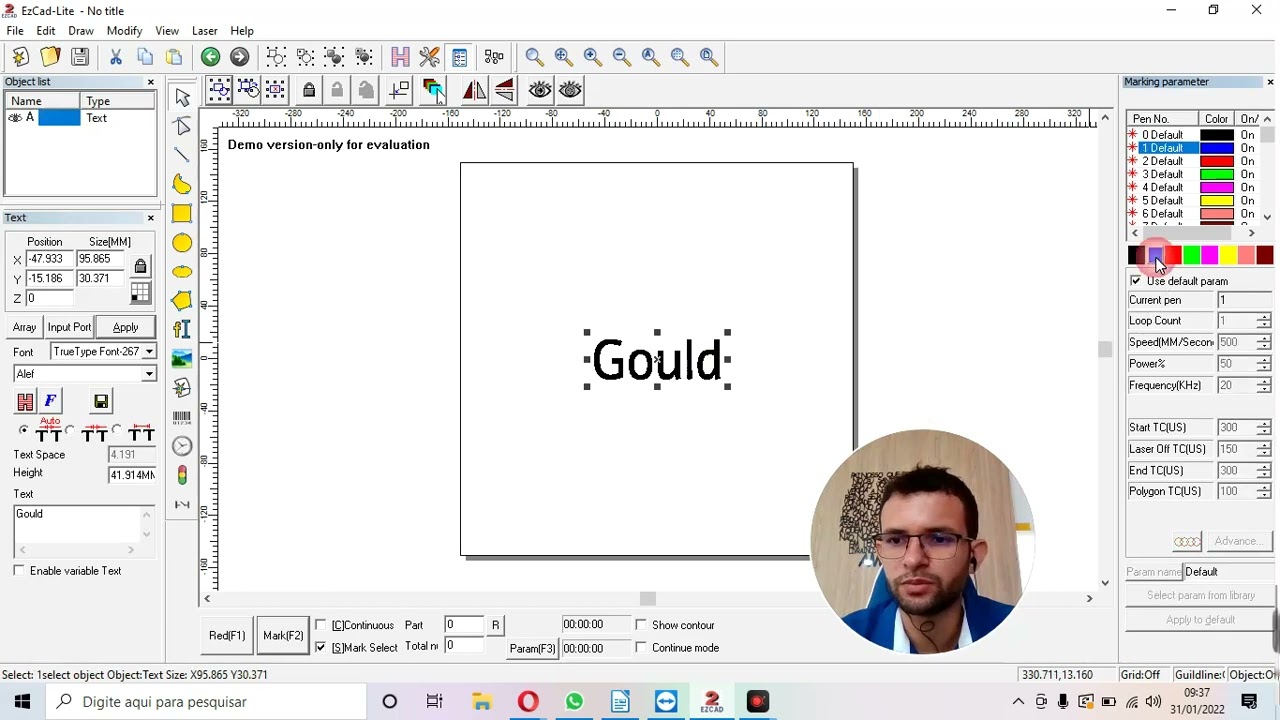The width and height of the screenshot is (1280, 720).
Task: Enable the Show contour checkbox
Action: pyautogui.click(x=641, y=625)
